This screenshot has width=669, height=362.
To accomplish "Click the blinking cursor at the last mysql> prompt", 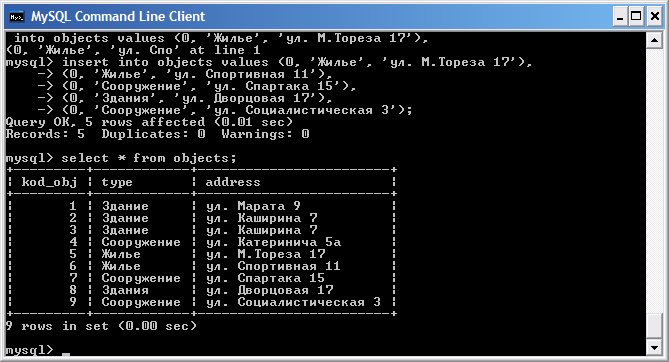I will [65, 354].
